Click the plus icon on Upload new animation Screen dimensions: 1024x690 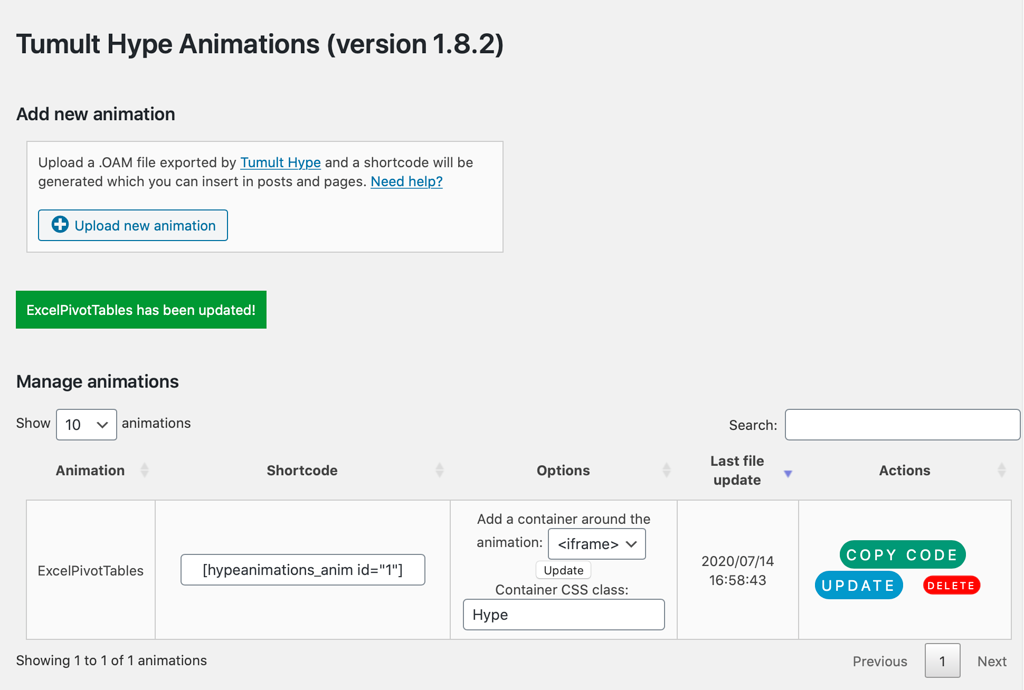click(58, 225)
